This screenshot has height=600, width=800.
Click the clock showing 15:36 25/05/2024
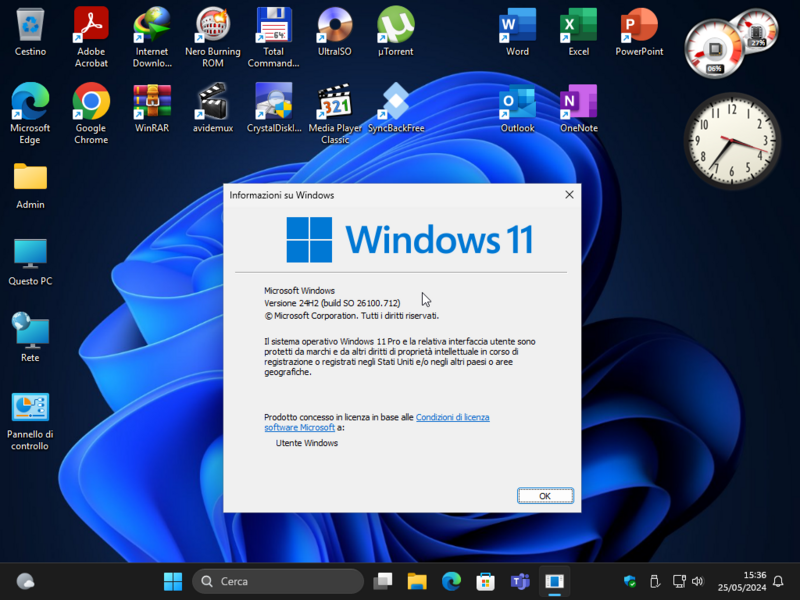point(742,581)
